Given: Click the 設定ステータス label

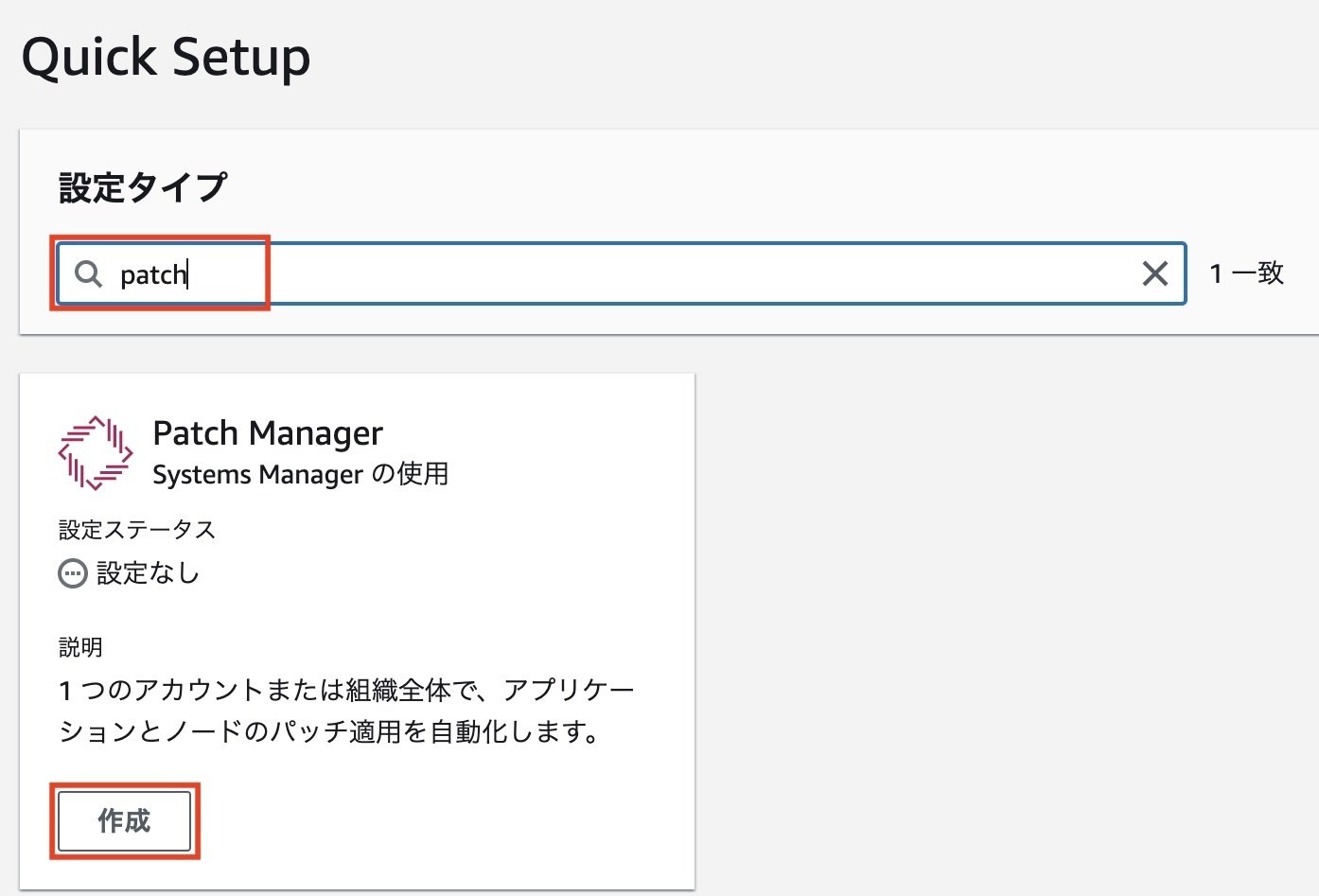Looking at the screenshot, I should pos(137,530).
